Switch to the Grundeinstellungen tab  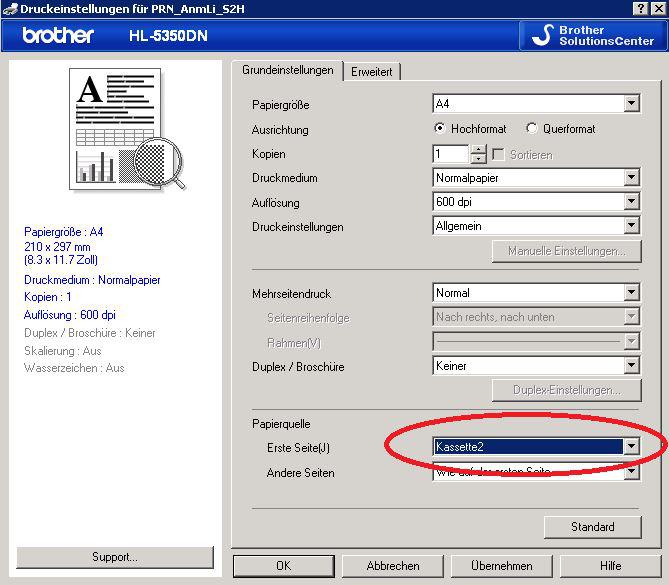(x=288, y=70)
